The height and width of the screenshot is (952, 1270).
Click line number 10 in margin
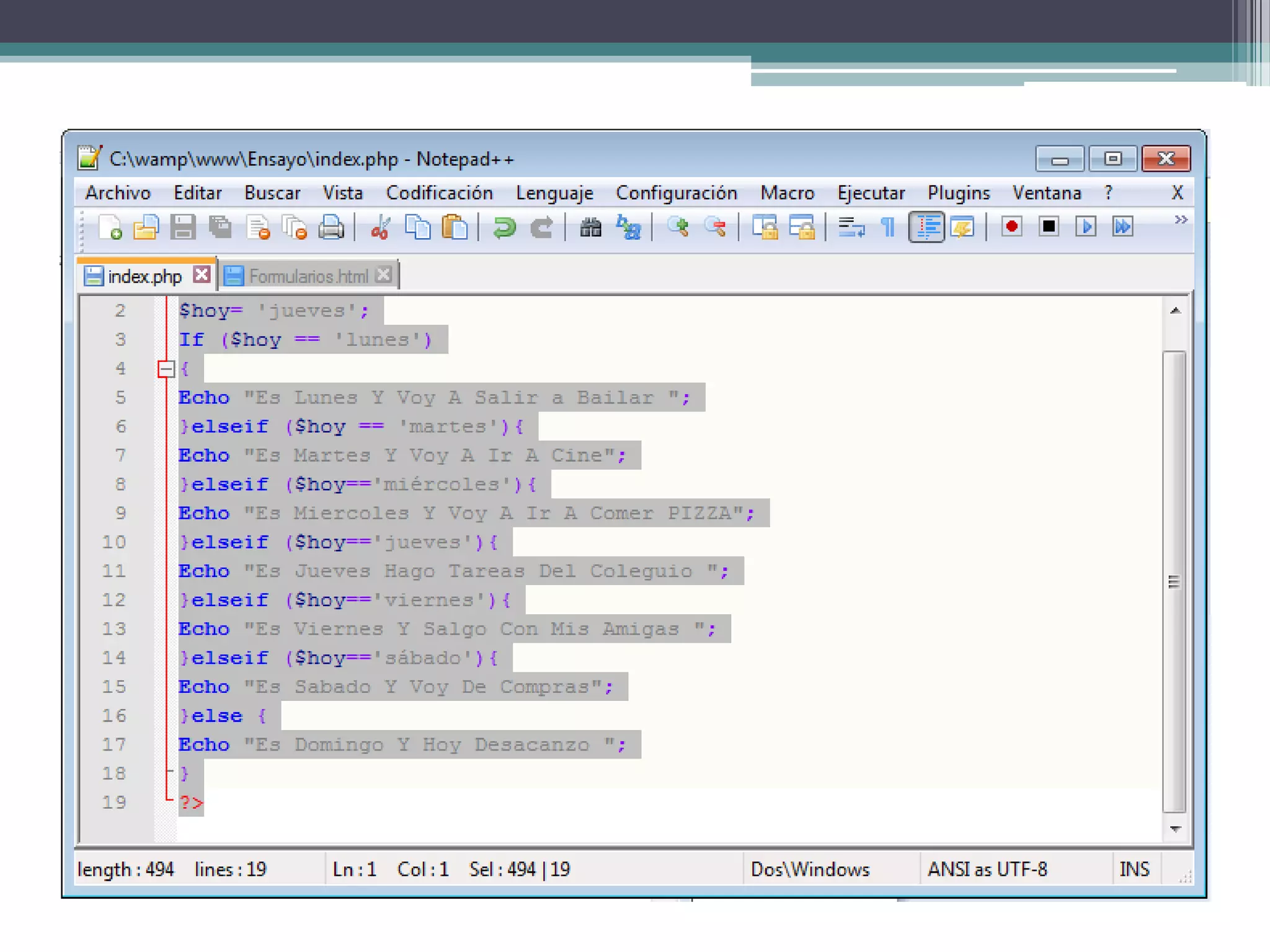[x=114, y=542]
